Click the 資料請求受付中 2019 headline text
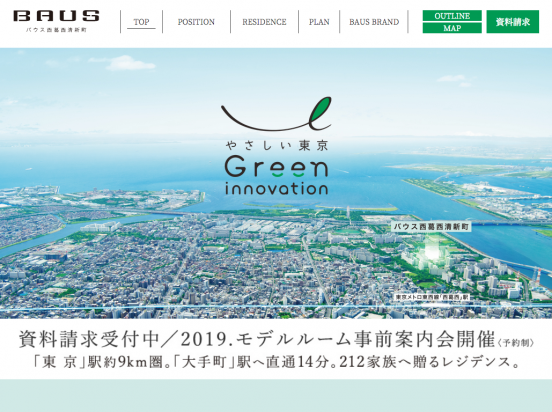Screen dimensions: 552x412 click(x=257, y=339)
